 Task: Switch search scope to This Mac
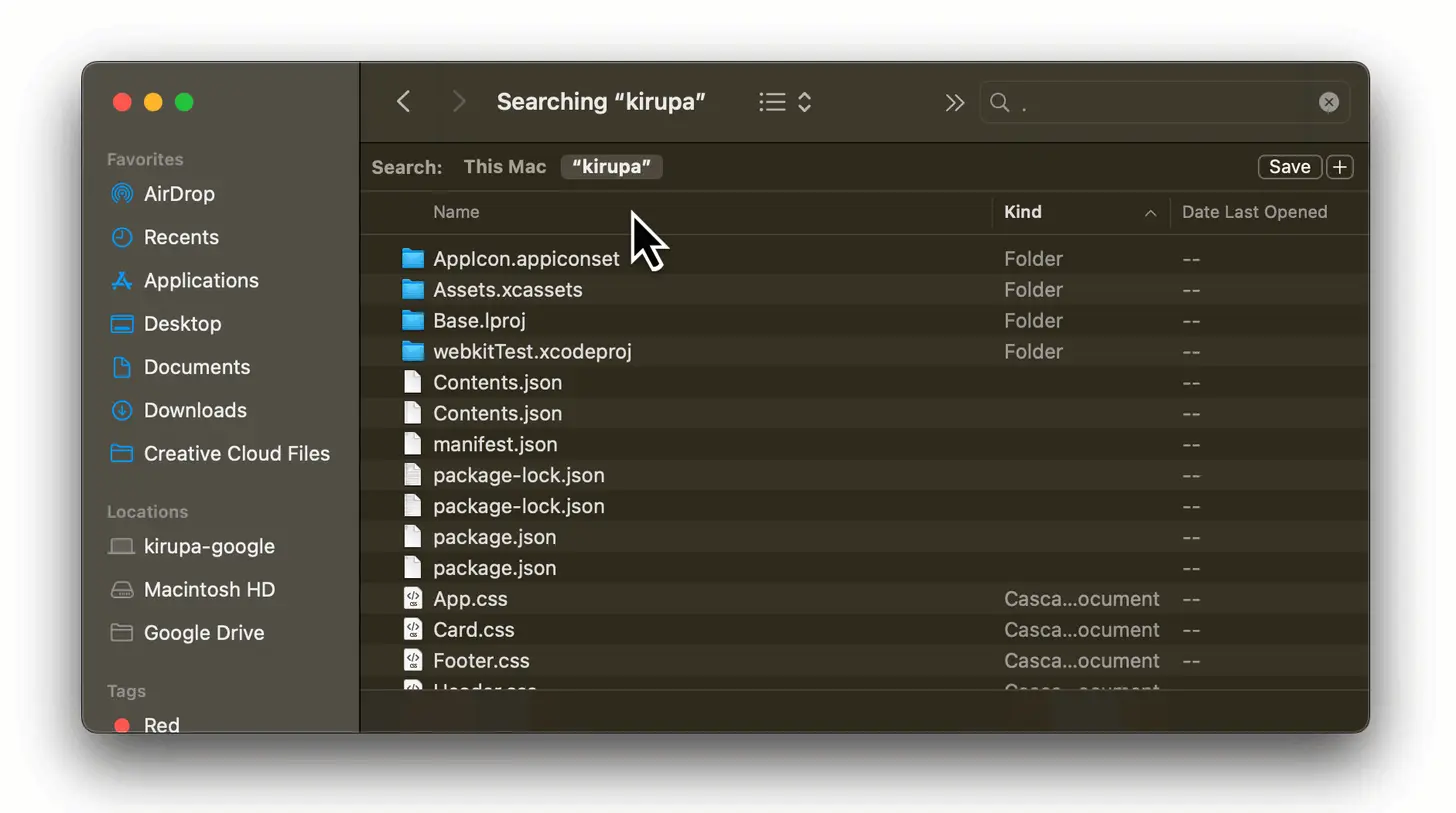[x=505, y=167]
